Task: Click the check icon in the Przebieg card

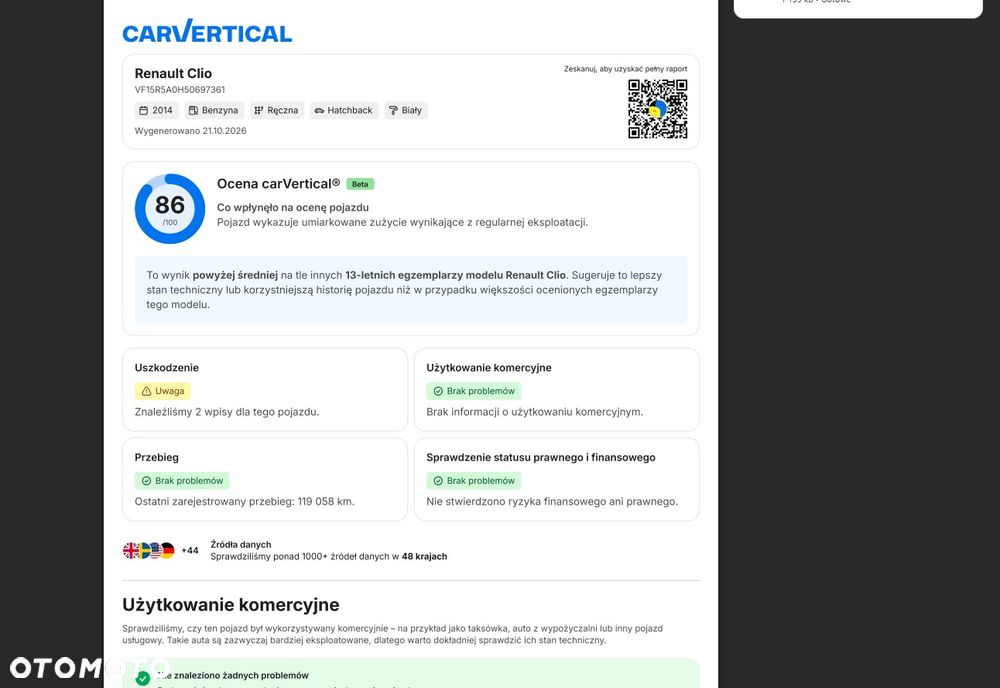Action: (146, 481)
